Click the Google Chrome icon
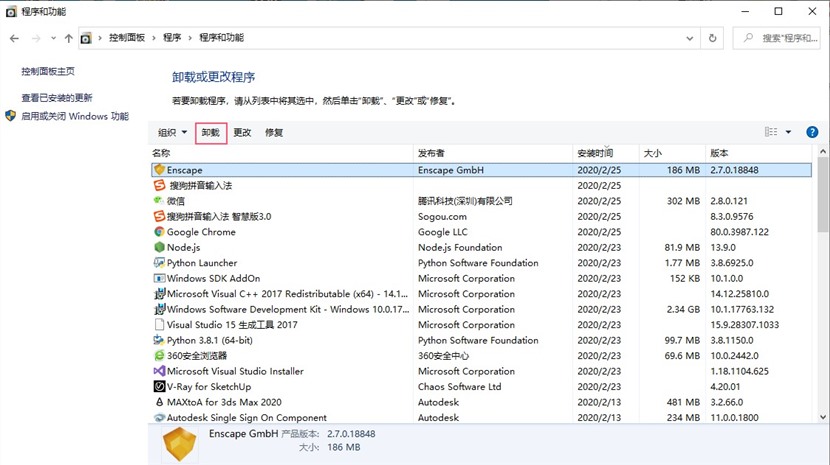The height and width of the screenshot is (465, 830). [159, 231]
